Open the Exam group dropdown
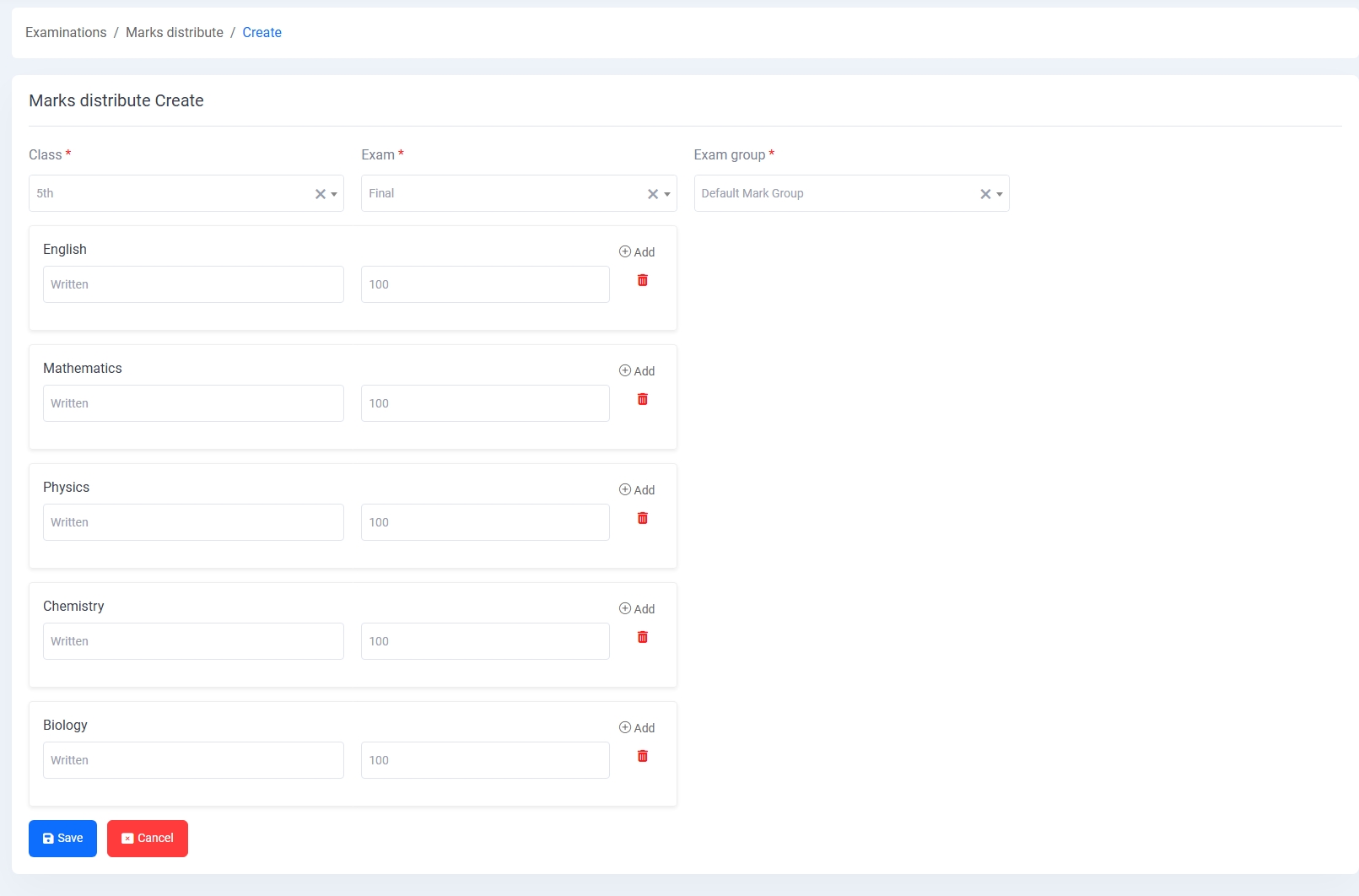Image resolution: width=1359 pixels, height=896 pixels. coord(1000,194)
